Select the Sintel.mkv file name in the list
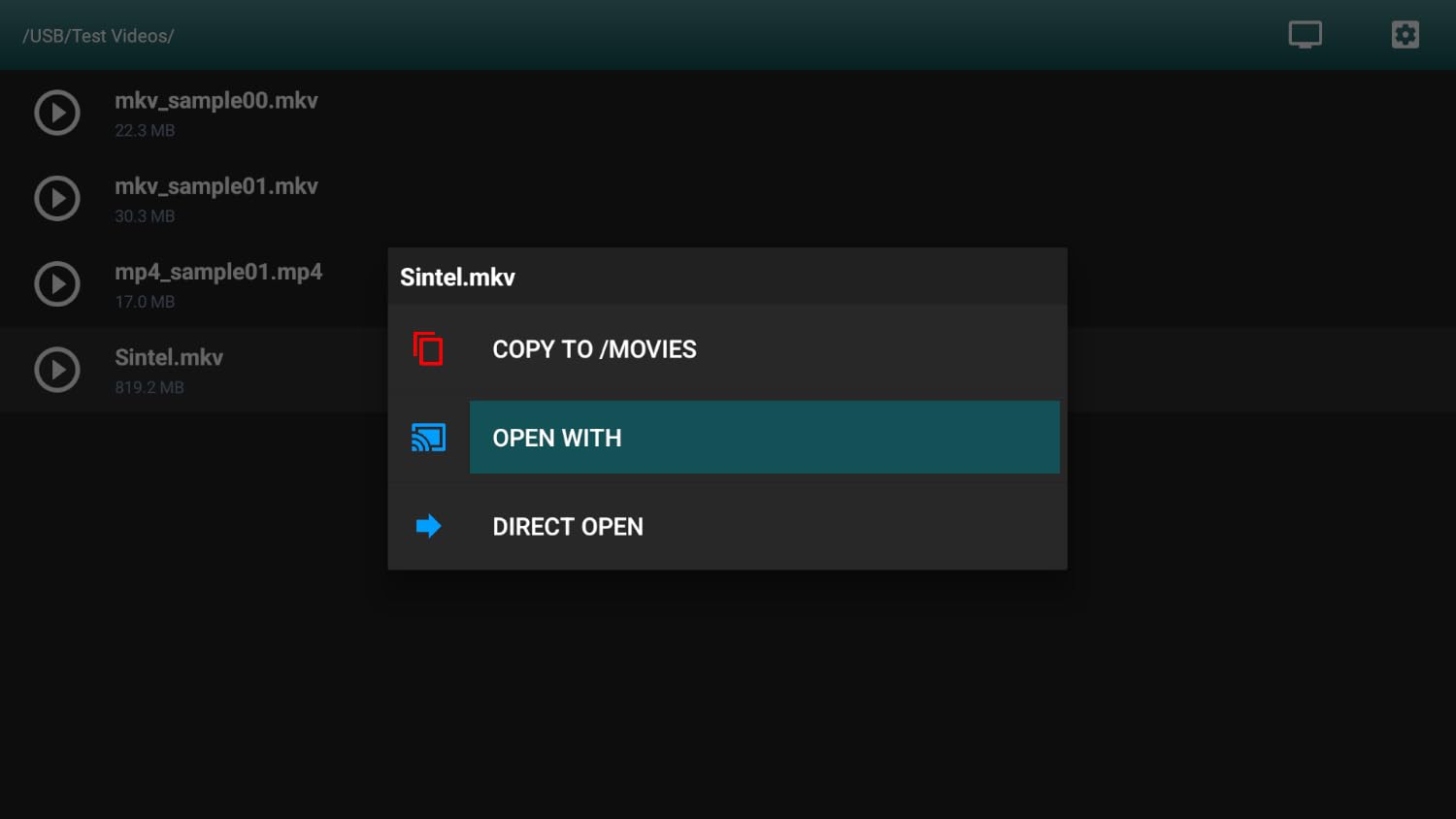1456x819 pixels. (169, 357)
